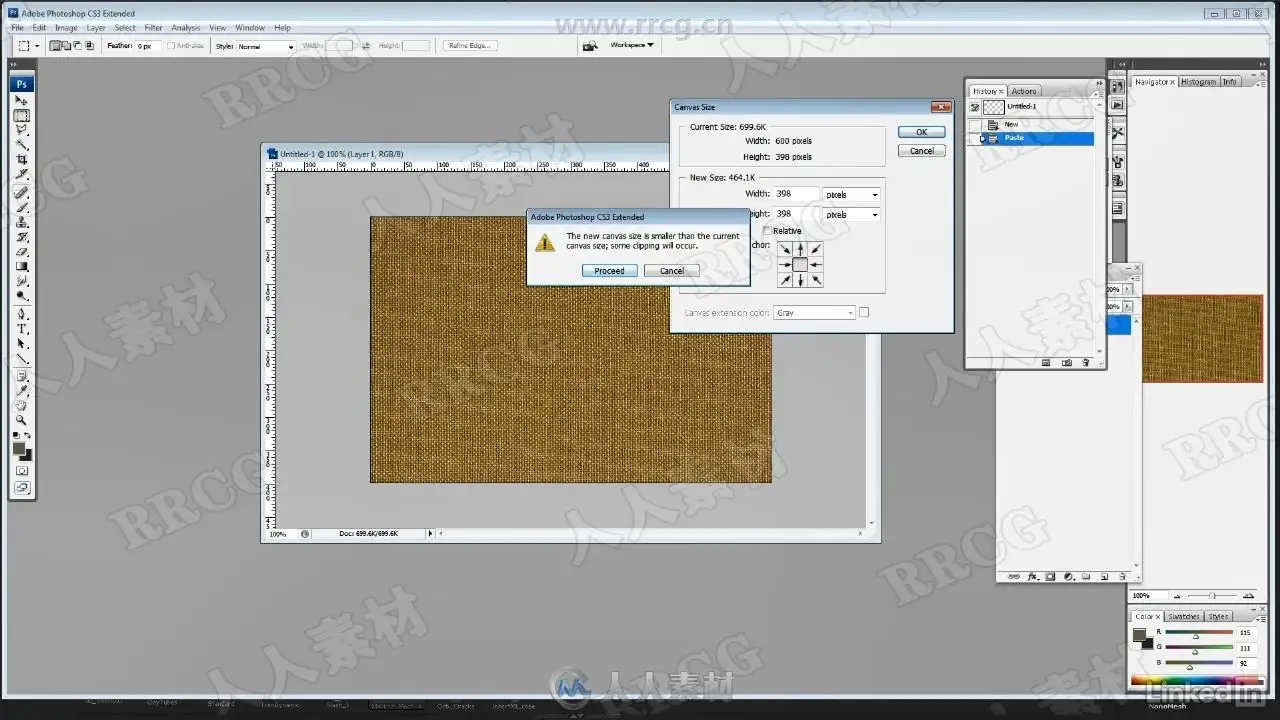Click the Navigator zoom slider
Viewport: 1280px width, 720px height.
[1212, 596]
